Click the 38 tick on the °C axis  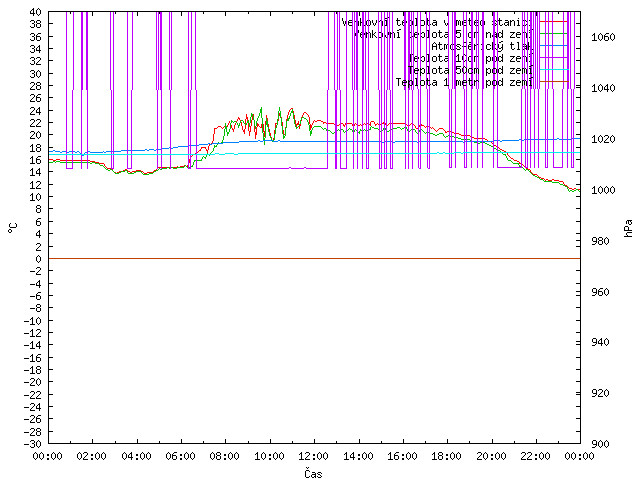36,24
